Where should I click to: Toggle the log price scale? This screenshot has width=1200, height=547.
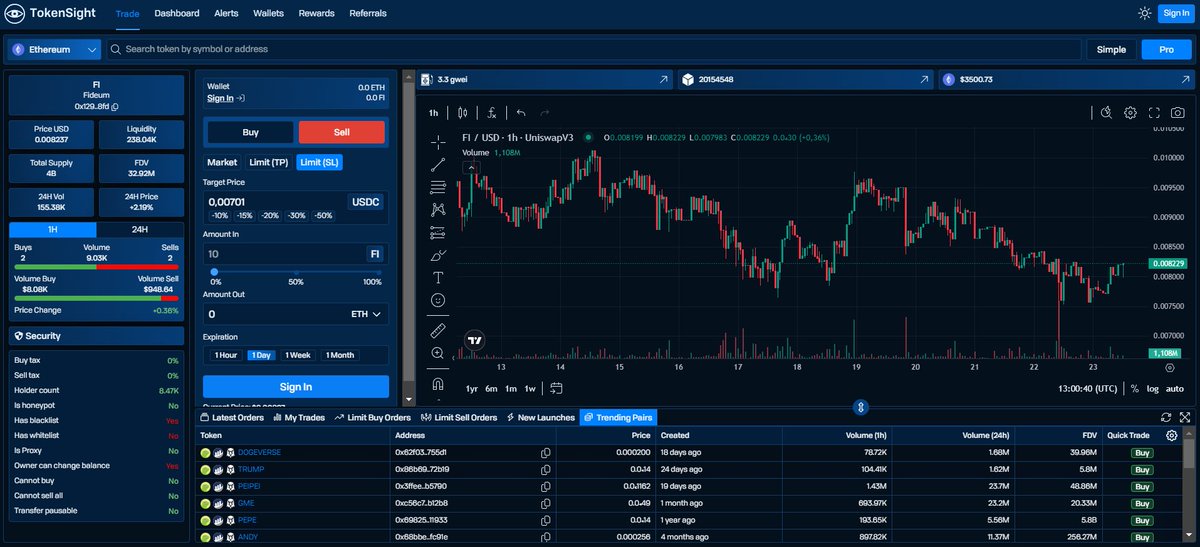[x=1153, y=388]
